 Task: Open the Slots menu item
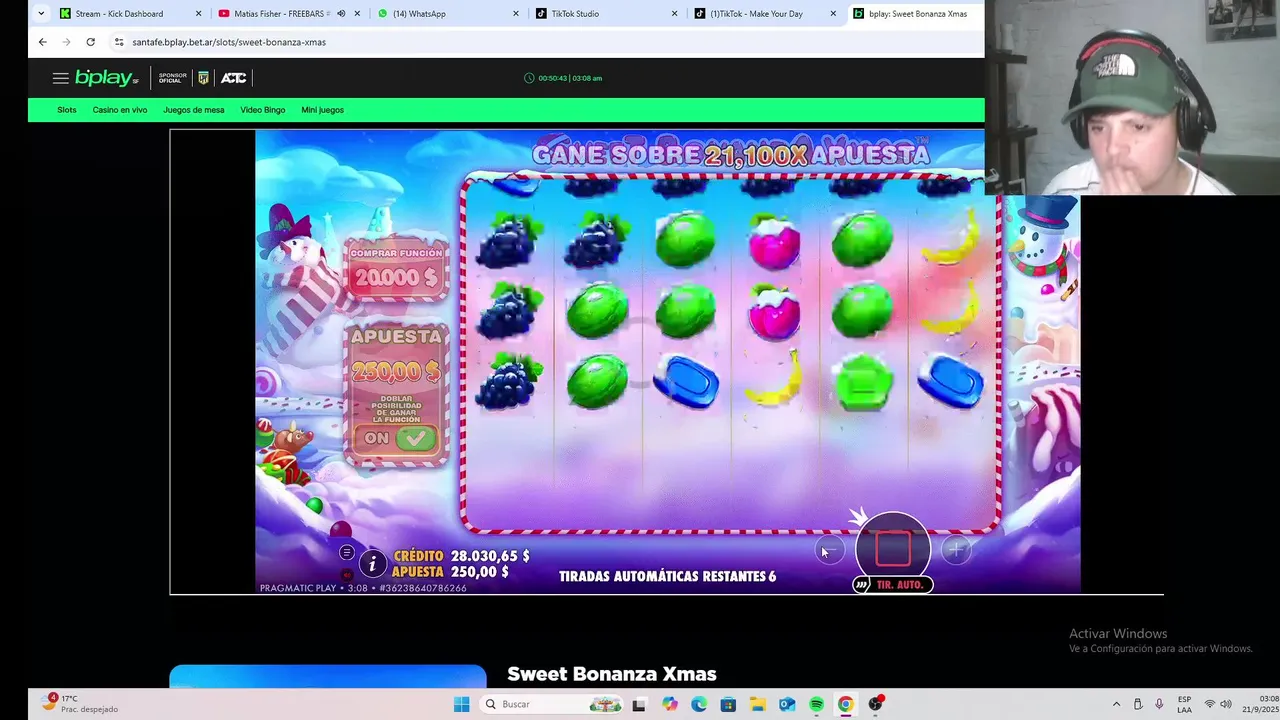(x=67, y=110)
